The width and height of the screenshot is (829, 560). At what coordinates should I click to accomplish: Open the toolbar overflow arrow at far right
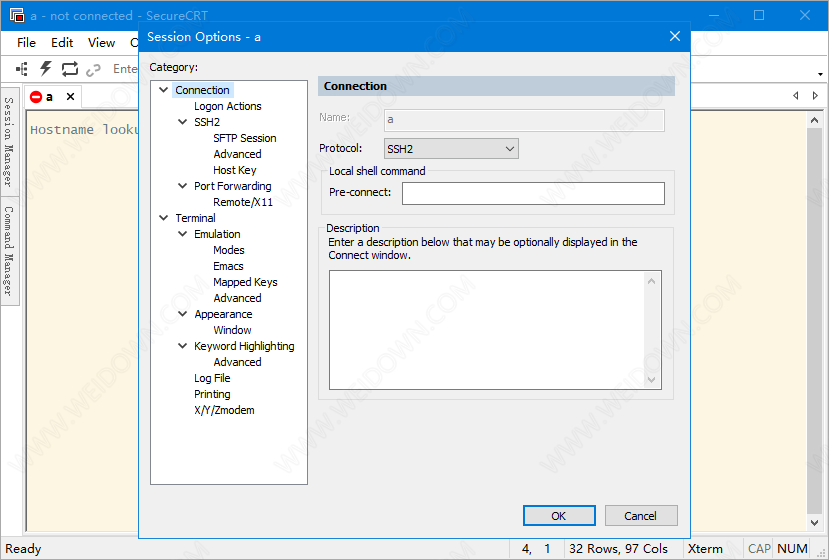[820, 74]
